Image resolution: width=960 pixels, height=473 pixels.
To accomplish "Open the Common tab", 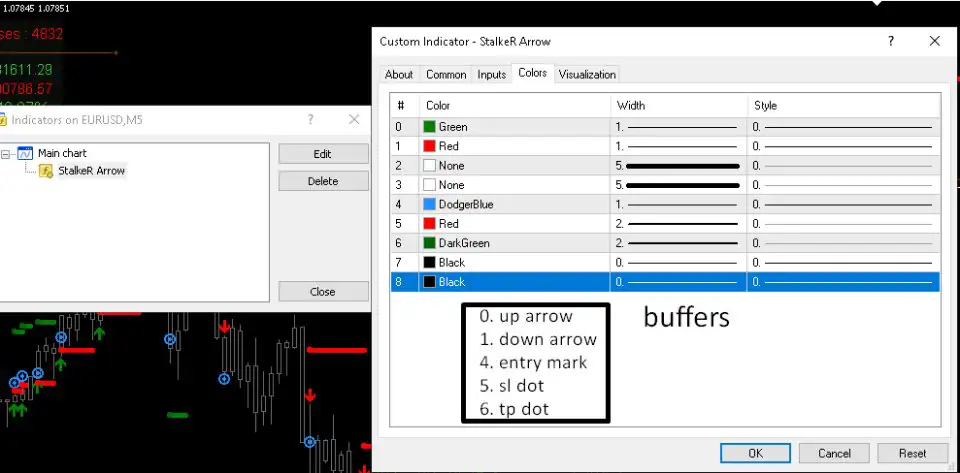I will [x=446, y=74].
